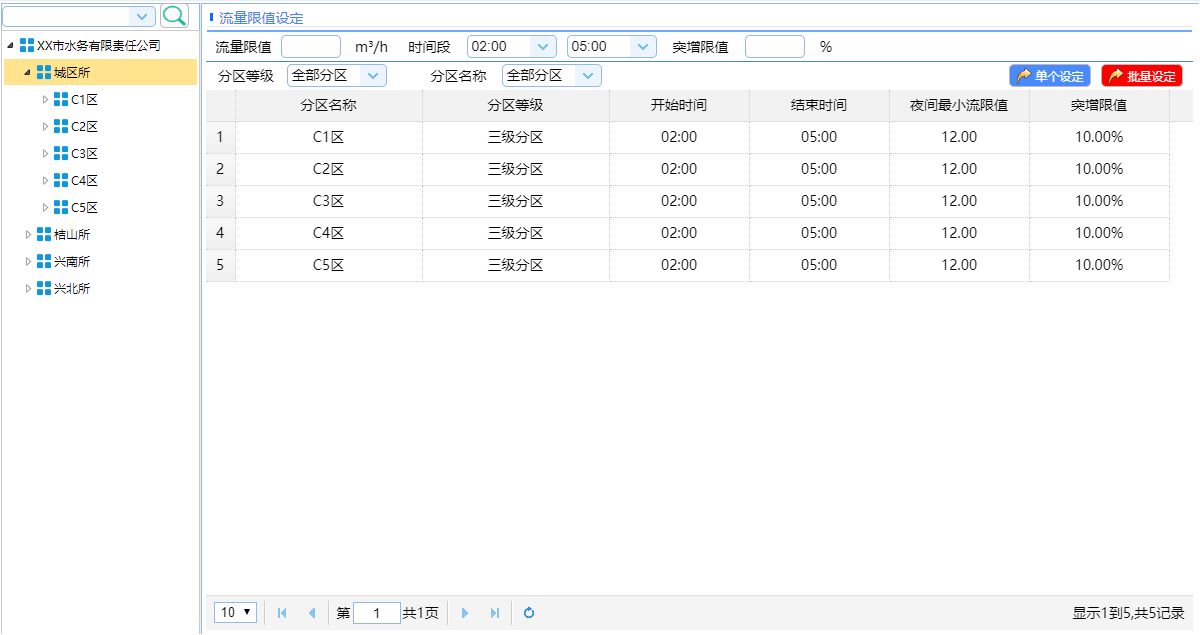1200x635 pixels.
Task: Sort by 突增限值 column header
Action: point(1100,105)
